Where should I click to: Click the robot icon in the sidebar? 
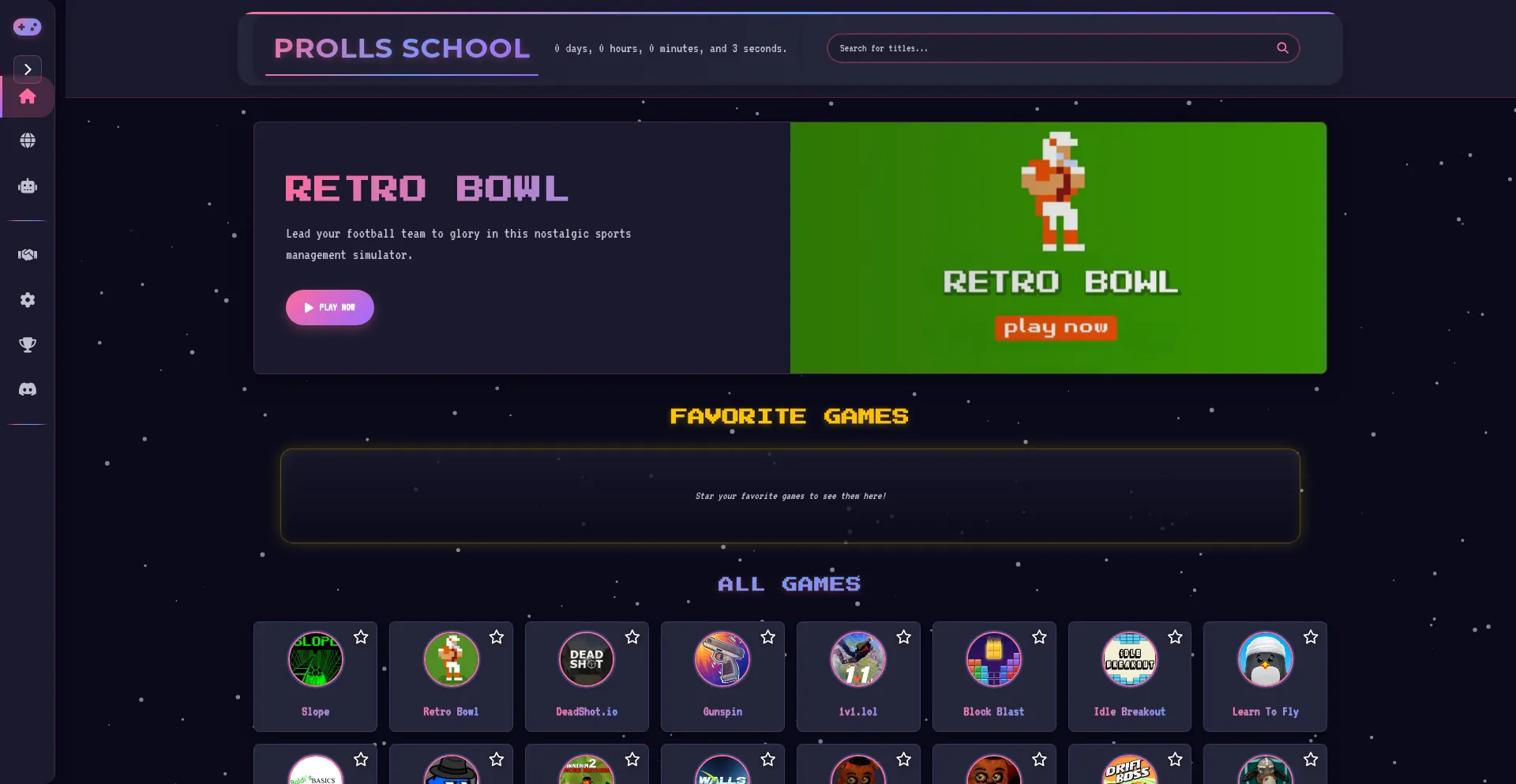coord(28,186)
